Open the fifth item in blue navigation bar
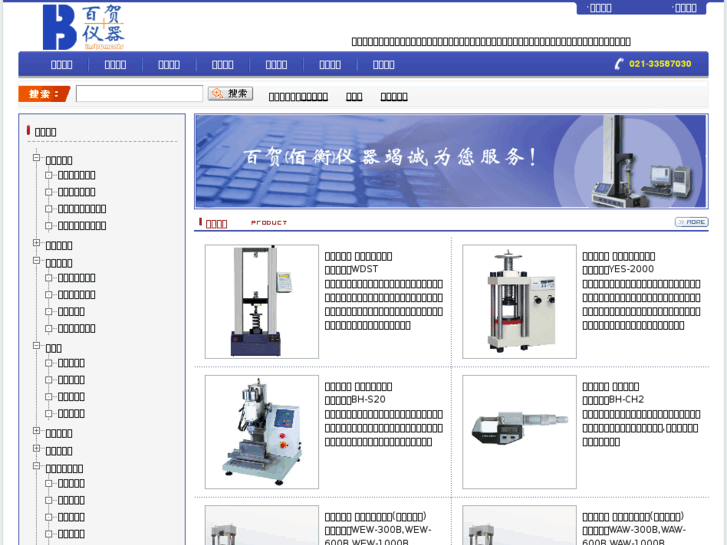 (x=276, y=64)
